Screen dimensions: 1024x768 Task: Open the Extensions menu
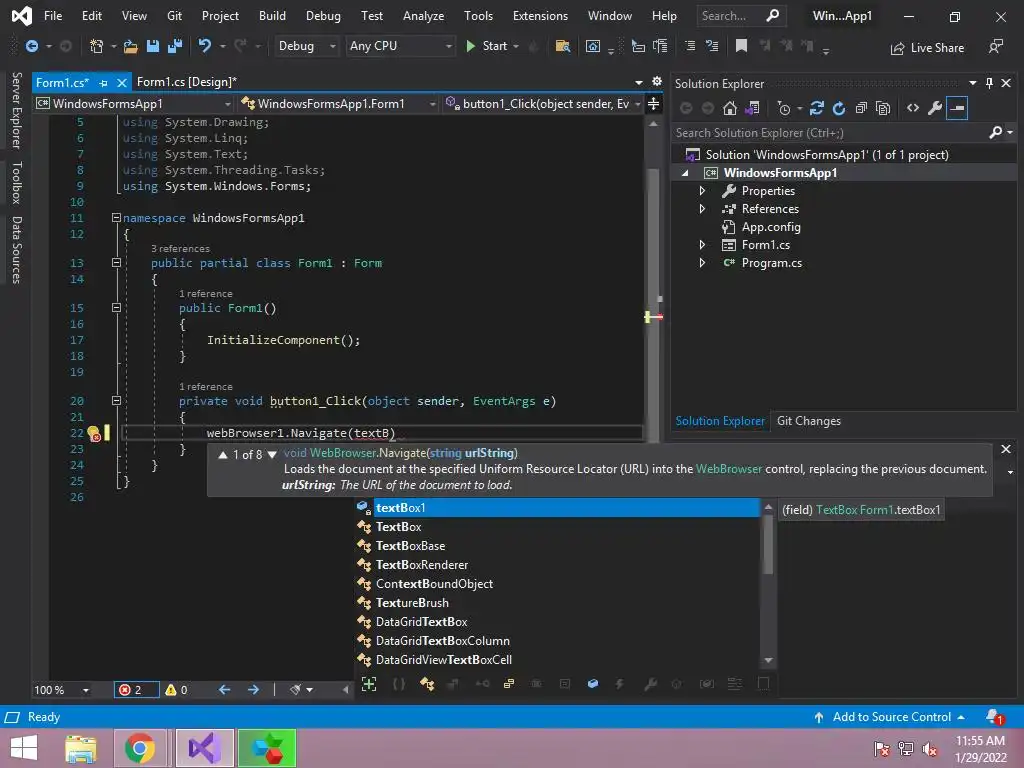point(540,16)
